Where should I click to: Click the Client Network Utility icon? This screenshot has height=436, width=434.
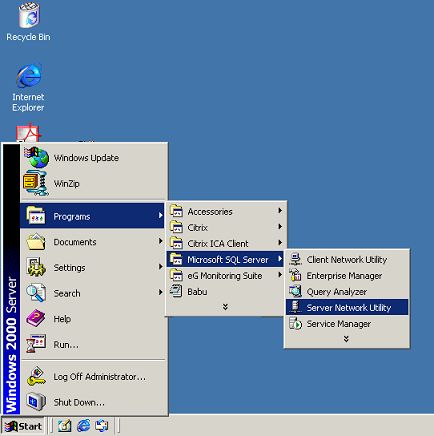click(x=295, y=259)
